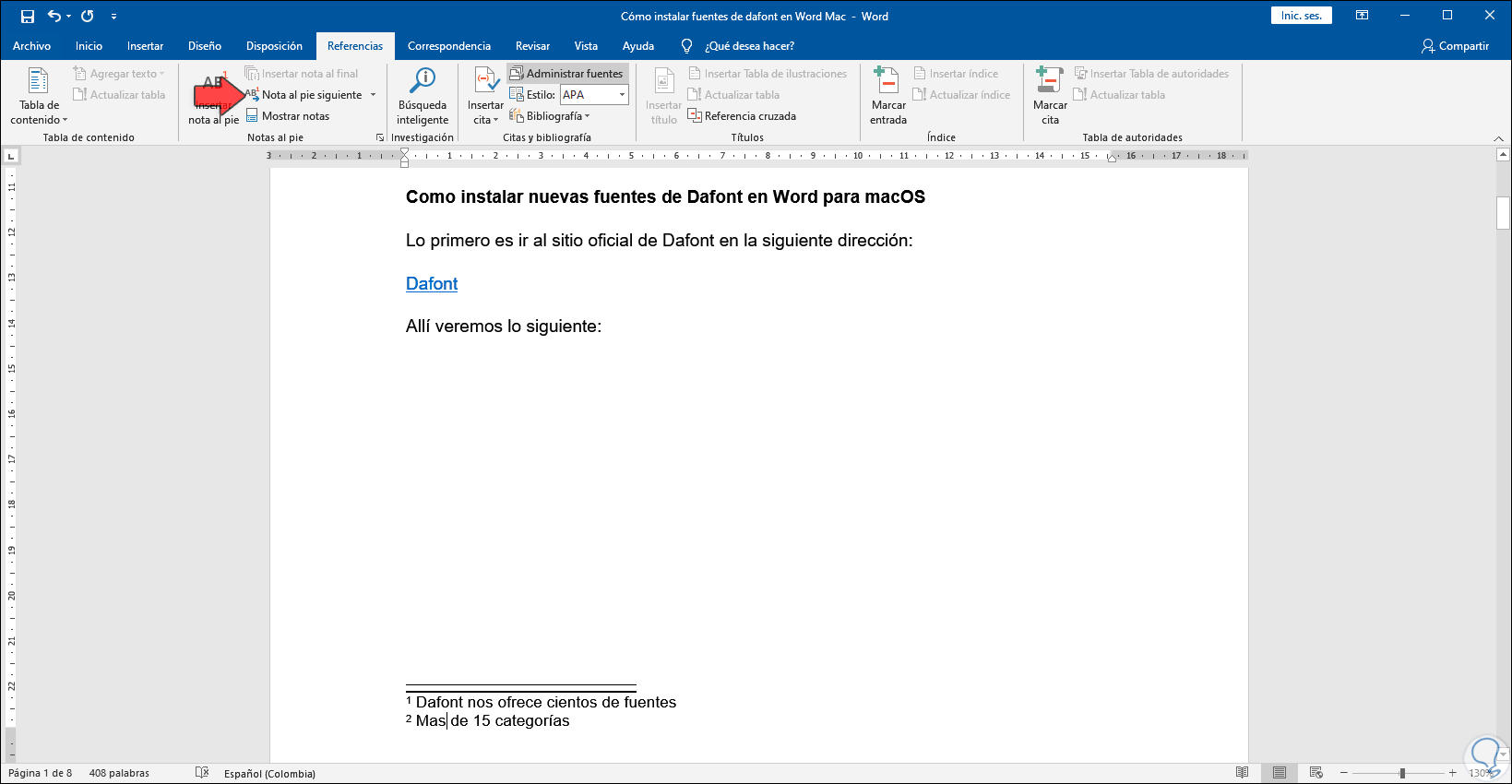This screenshot has height=784, width=1512.
Task: Click the Compartir button
Action: pos(1456,46)
